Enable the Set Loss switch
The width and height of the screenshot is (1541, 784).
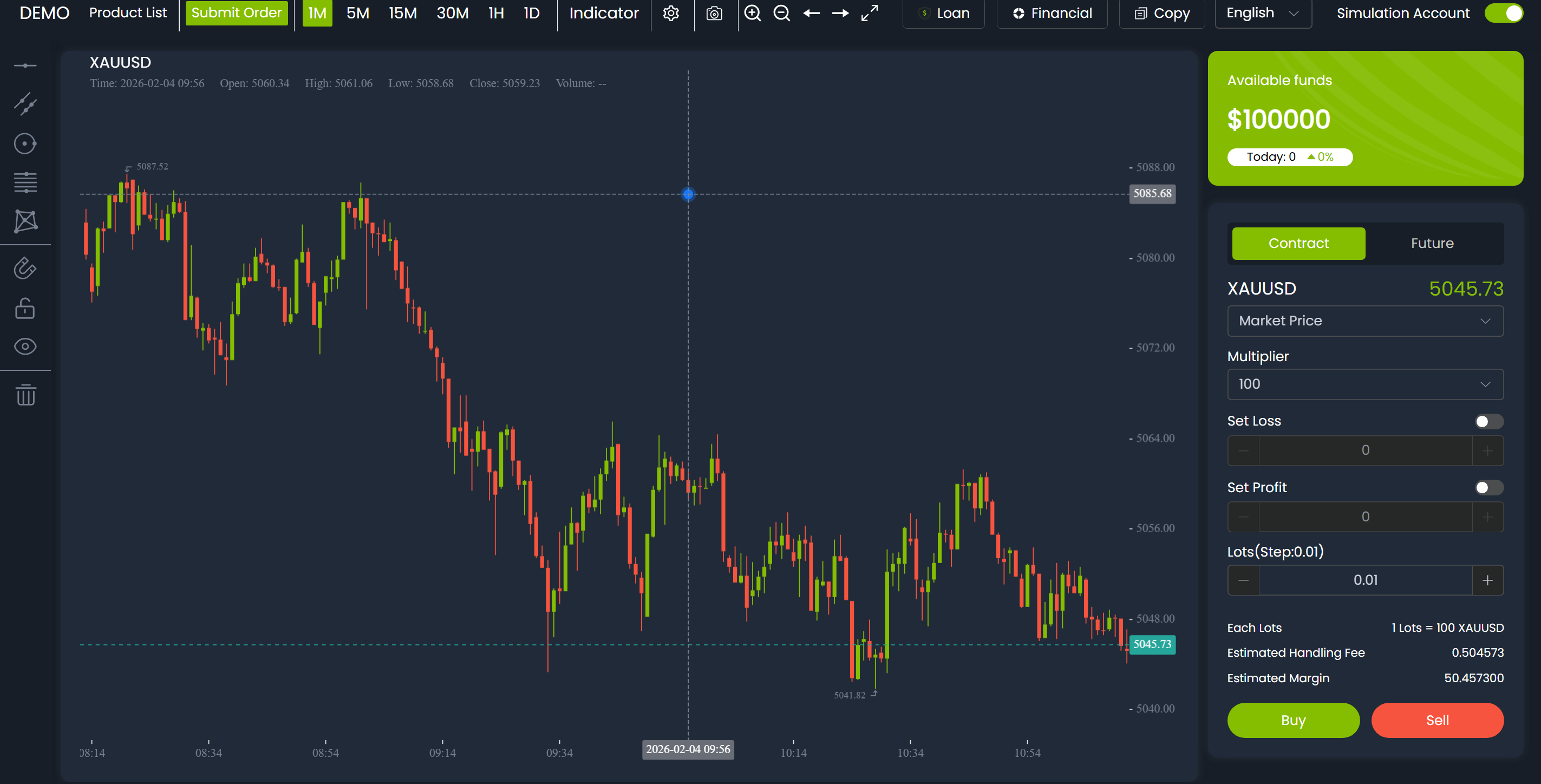pos(1488,422)
